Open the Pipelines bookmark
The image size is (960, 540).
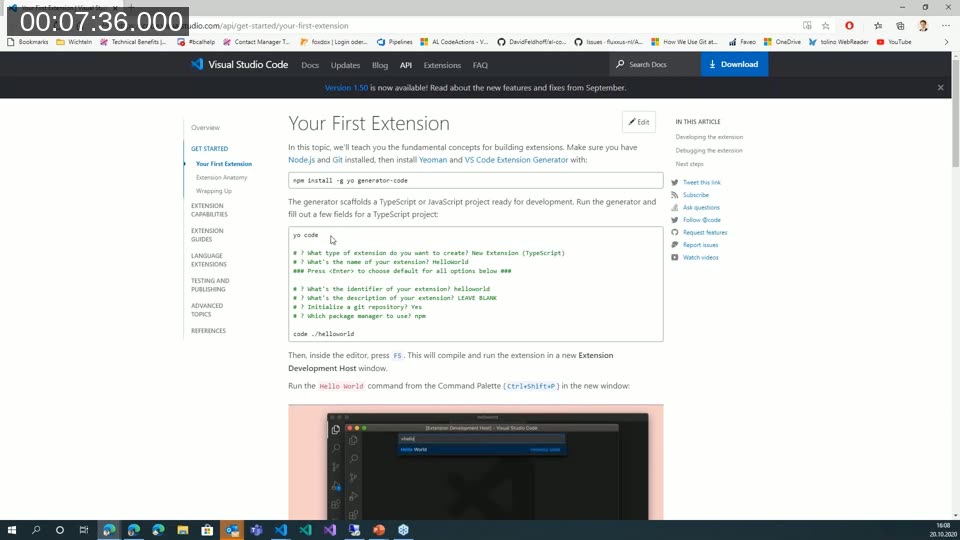(394, 42)
